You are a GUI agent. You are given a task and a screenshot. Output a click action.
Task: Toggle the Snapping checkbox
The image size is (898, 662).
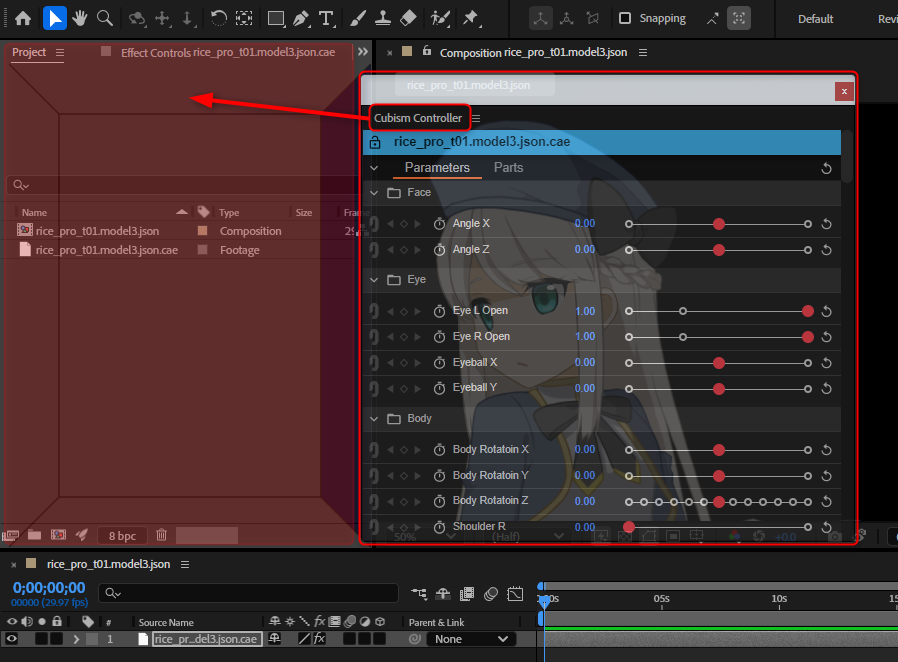point(625,18)
